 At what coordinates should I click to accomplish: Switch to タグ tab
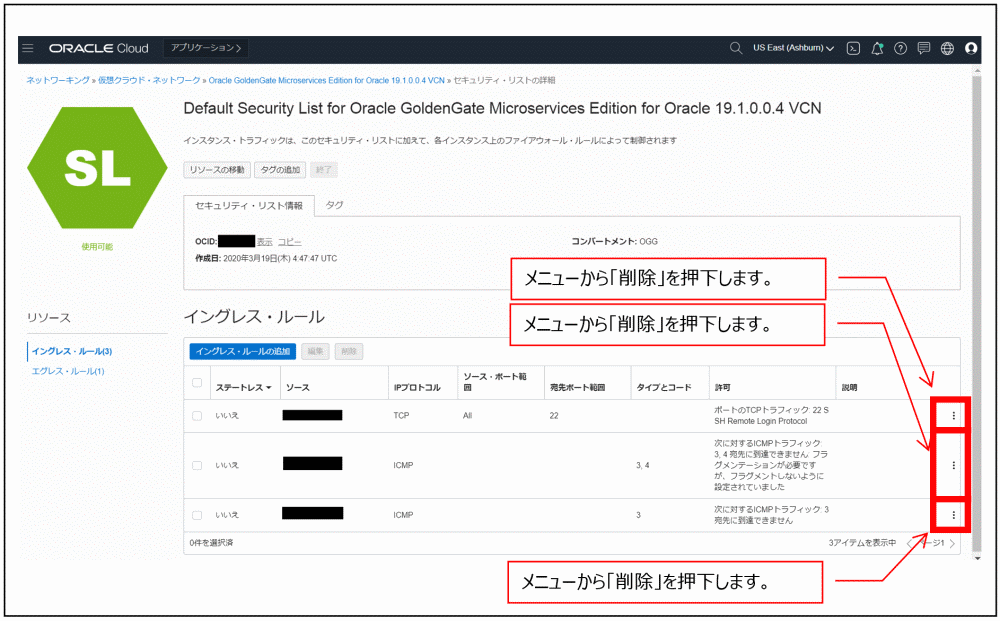click(x=334, y=205)
